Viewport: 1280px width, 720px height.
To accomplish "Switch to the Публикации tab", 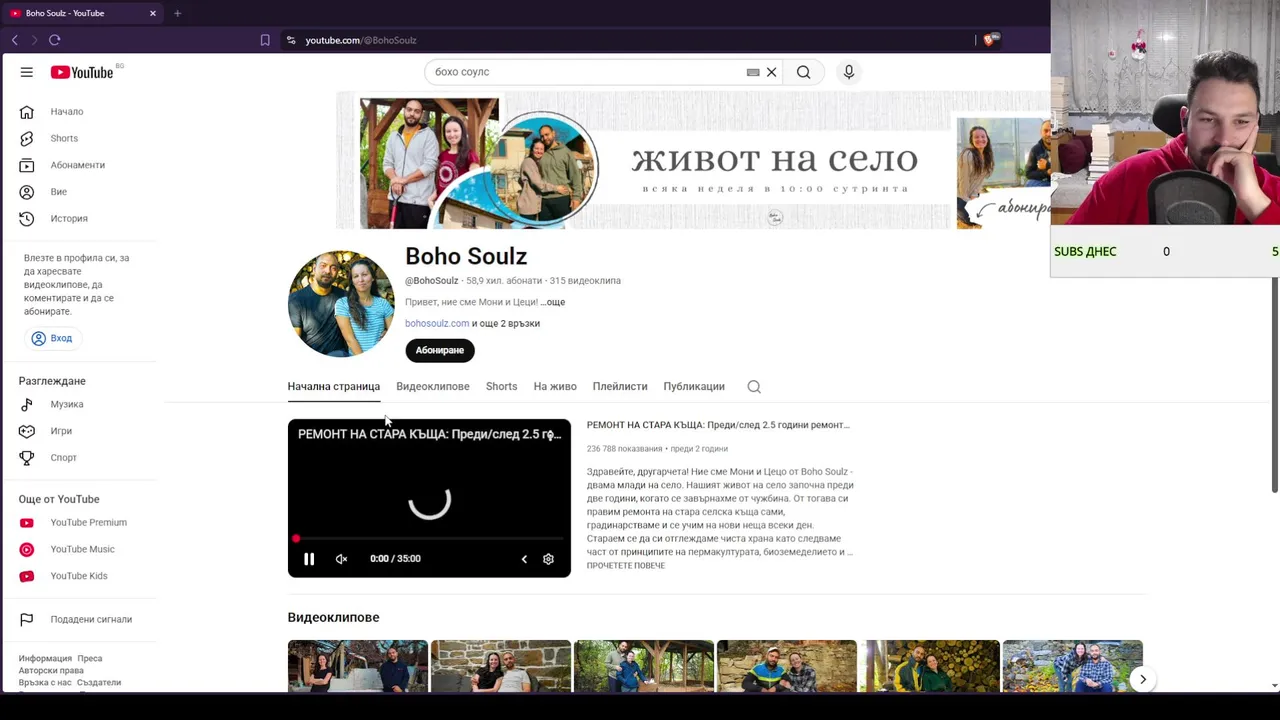I will [694, 387].
